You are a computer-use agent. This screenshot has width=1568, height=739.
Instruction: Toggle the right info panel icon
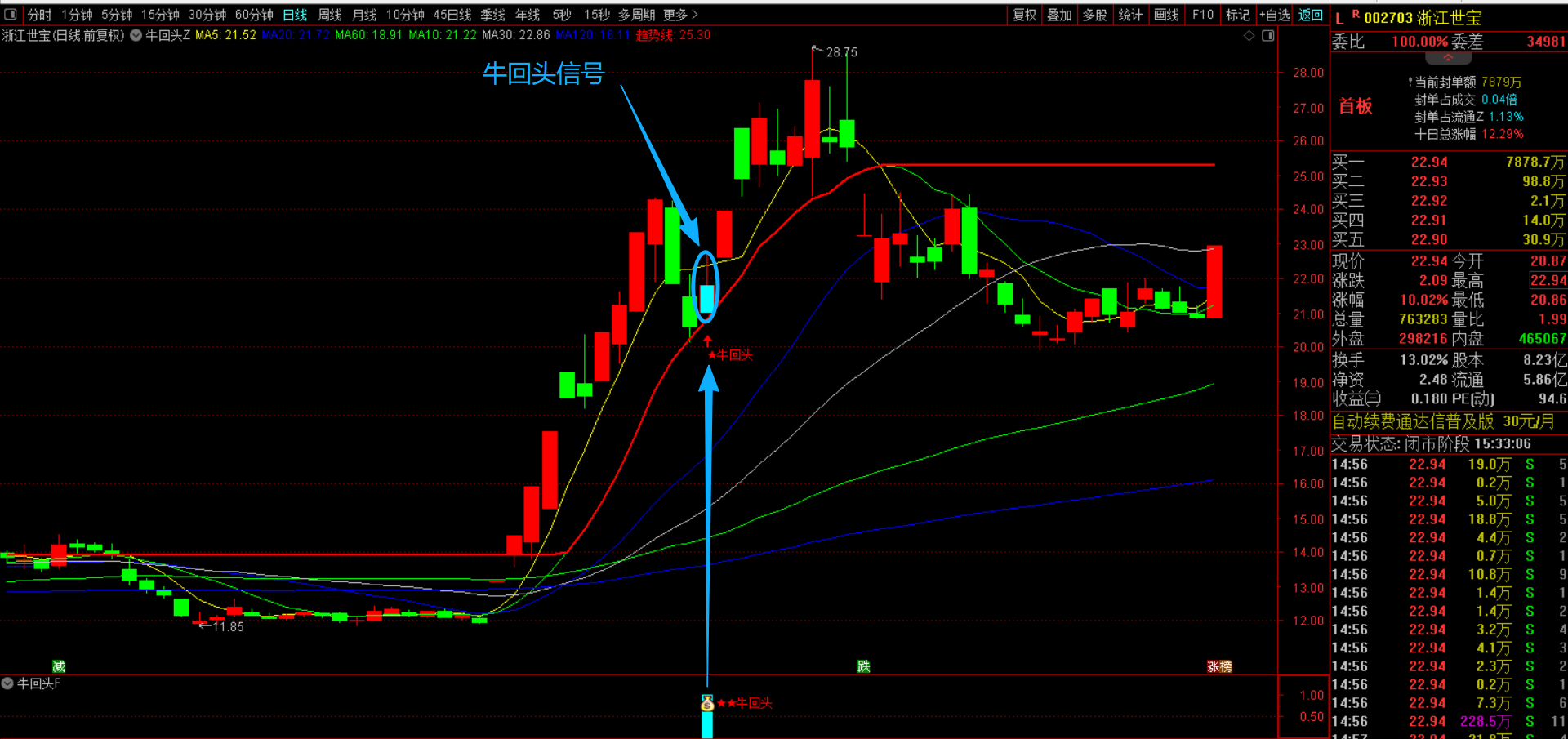point(1268,36)
